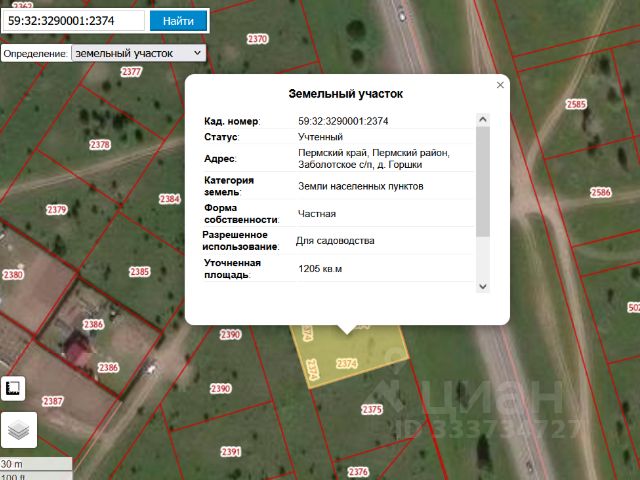Click the popup scrollbar down arrow

(483, 287)
